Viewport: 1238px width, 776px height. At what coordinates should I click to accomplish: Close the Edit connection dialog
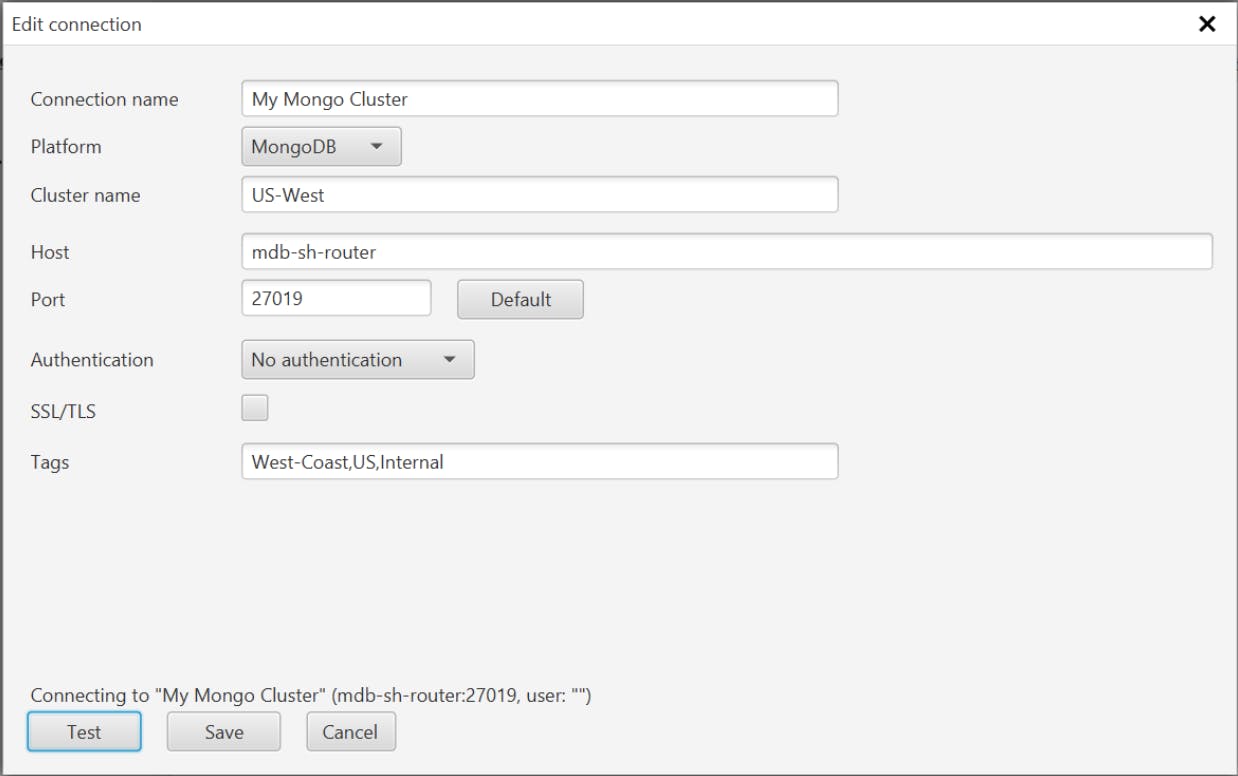pos(1207,24)
